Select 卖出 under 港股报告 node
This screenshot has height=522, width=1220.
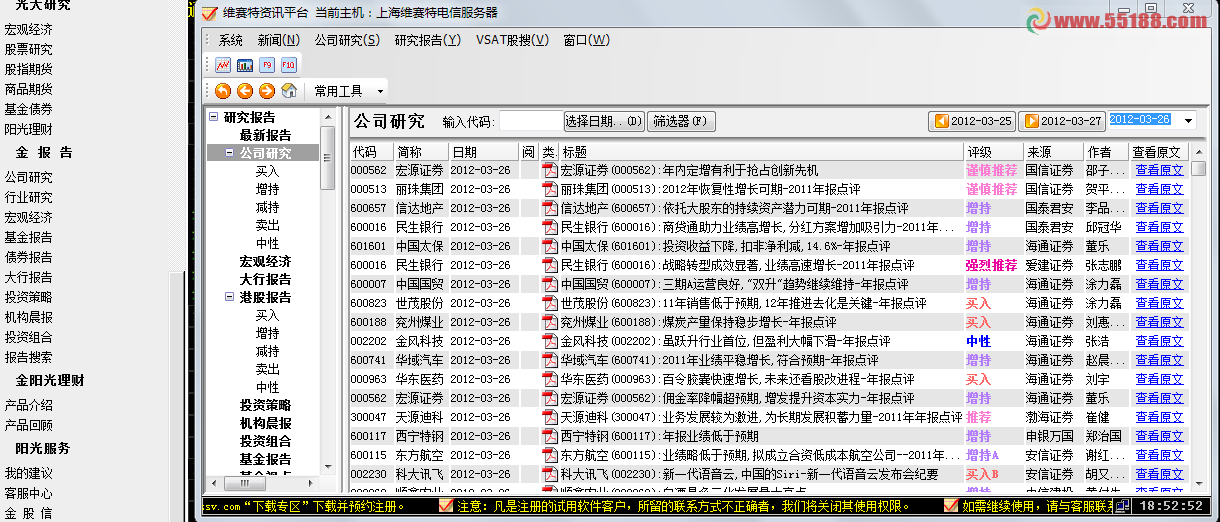click(x=267, y=369)
